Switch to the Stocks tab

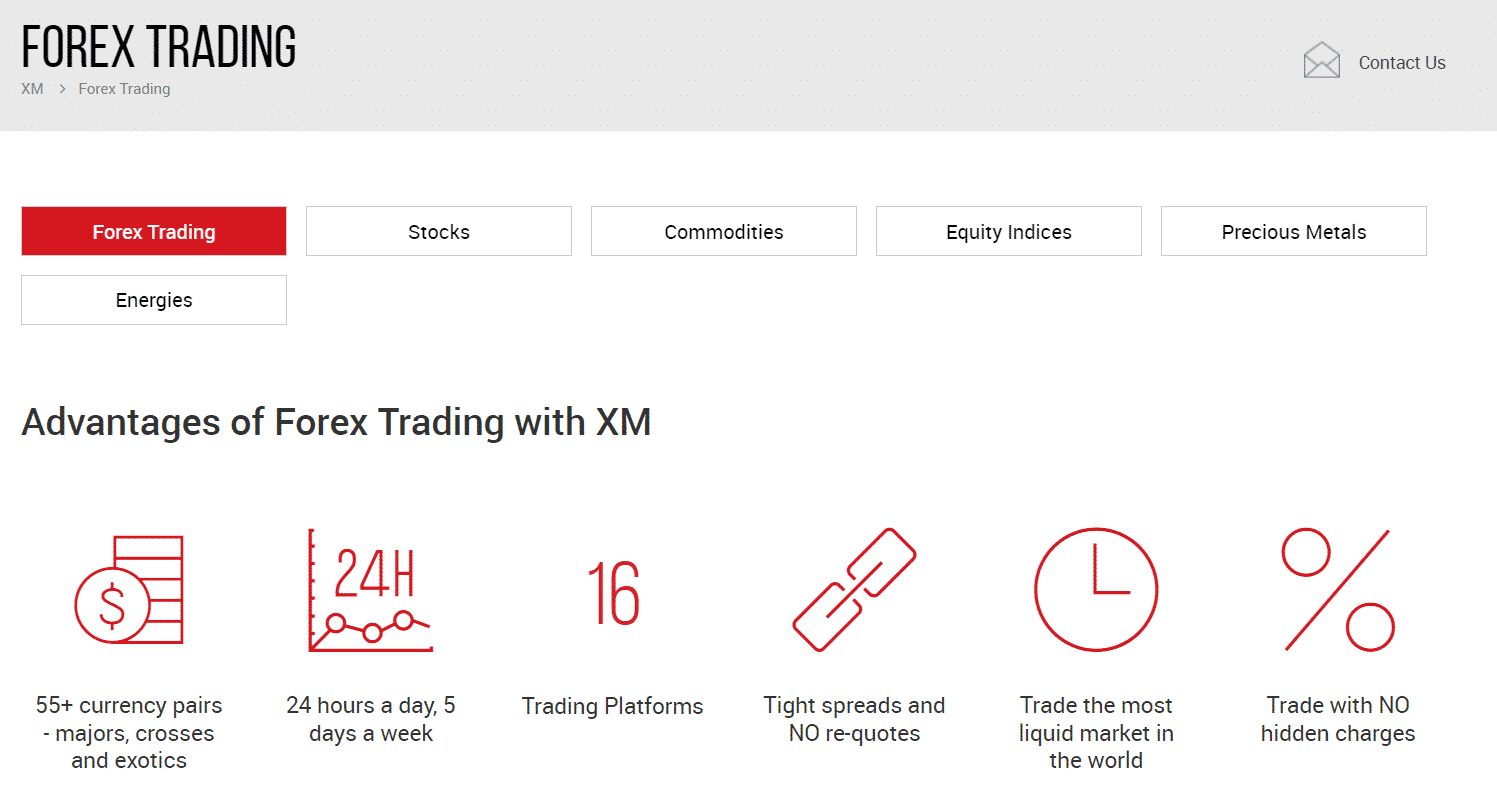(x=439, y=231)
